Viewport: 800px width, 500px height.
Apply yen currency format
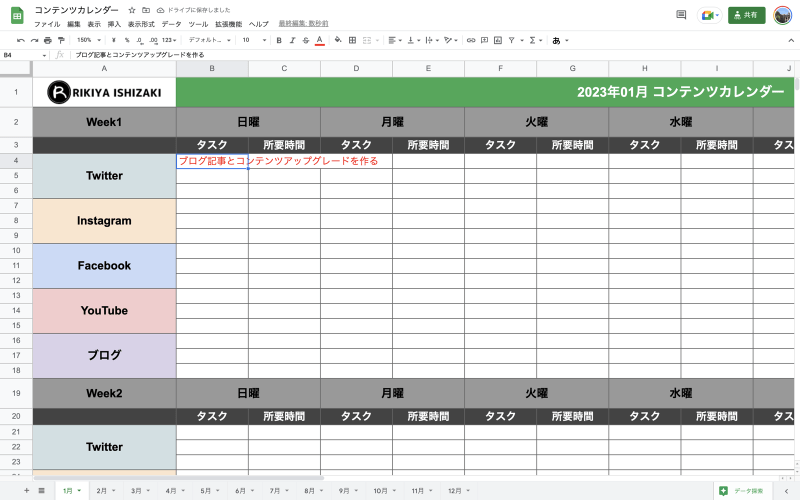click(113, 40)
